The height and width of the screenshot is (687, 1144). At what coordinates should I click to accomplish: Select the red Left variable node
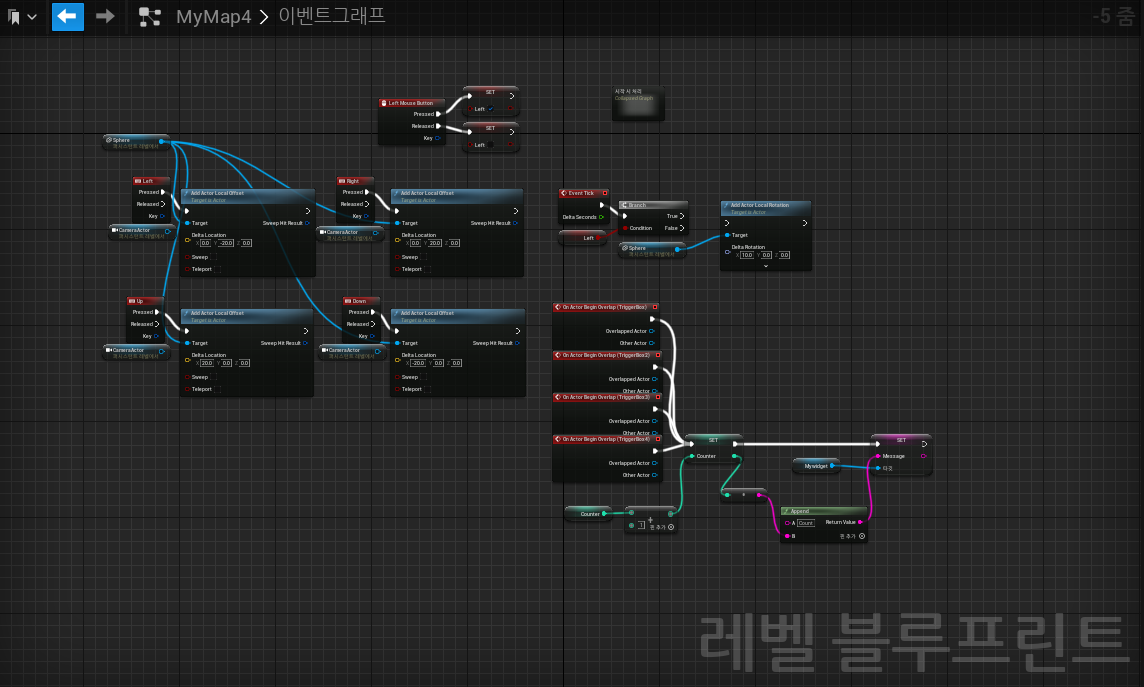pyautogui.click(x=582, y=238)
